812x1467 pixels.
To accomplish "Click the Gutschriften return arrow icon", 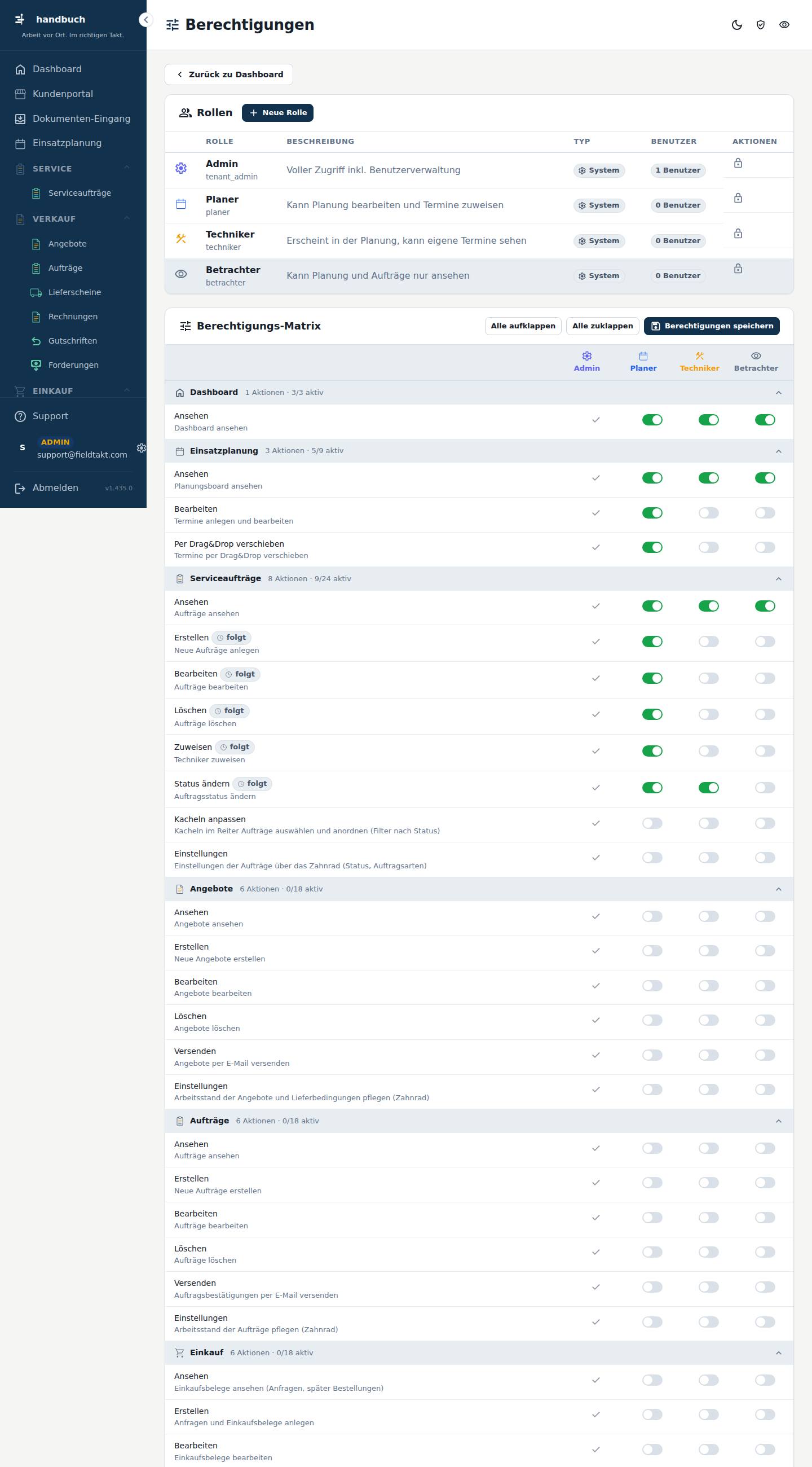I will [x=36, y=341].
